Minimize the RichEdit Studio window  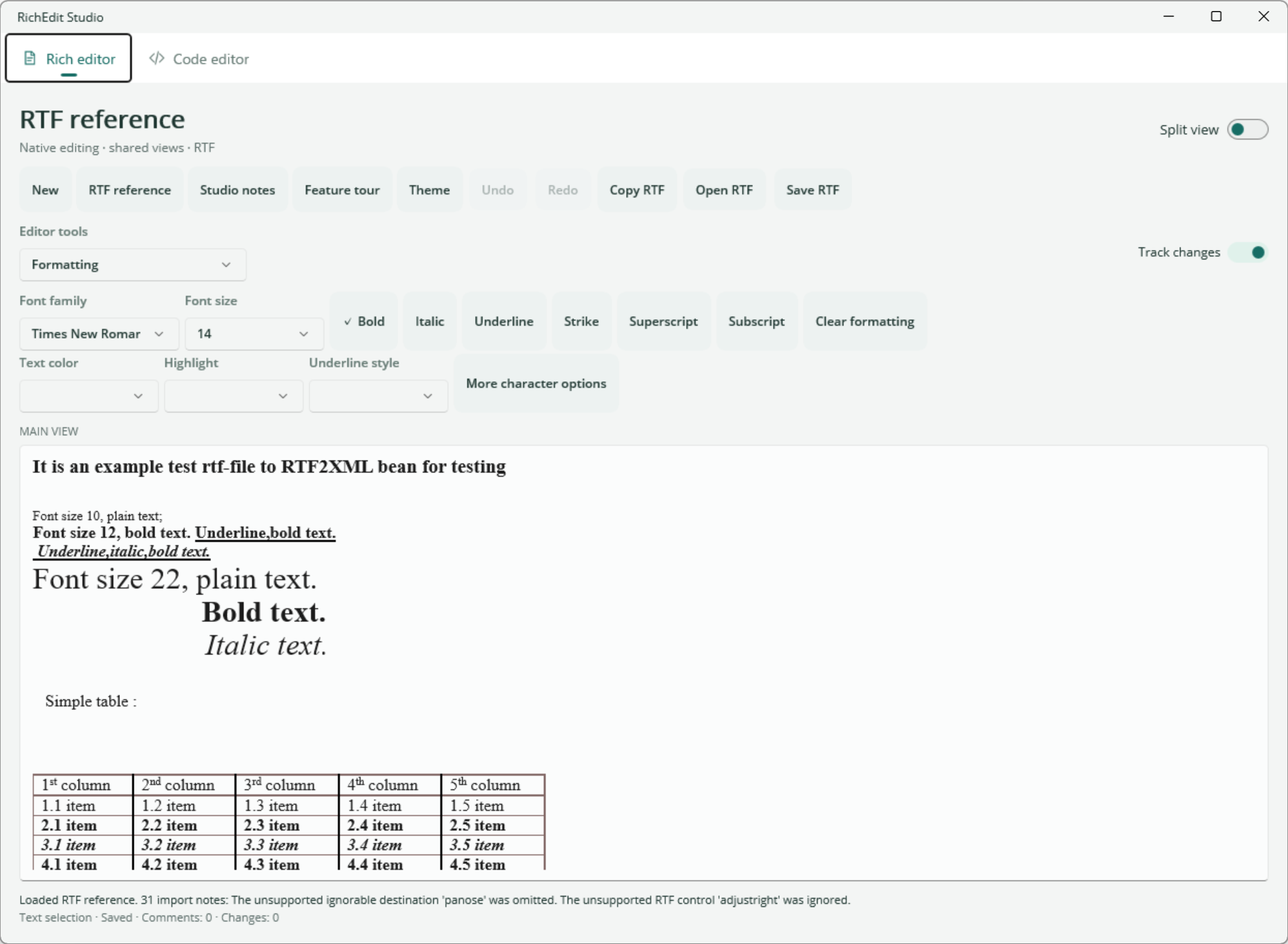(1169, 17)
